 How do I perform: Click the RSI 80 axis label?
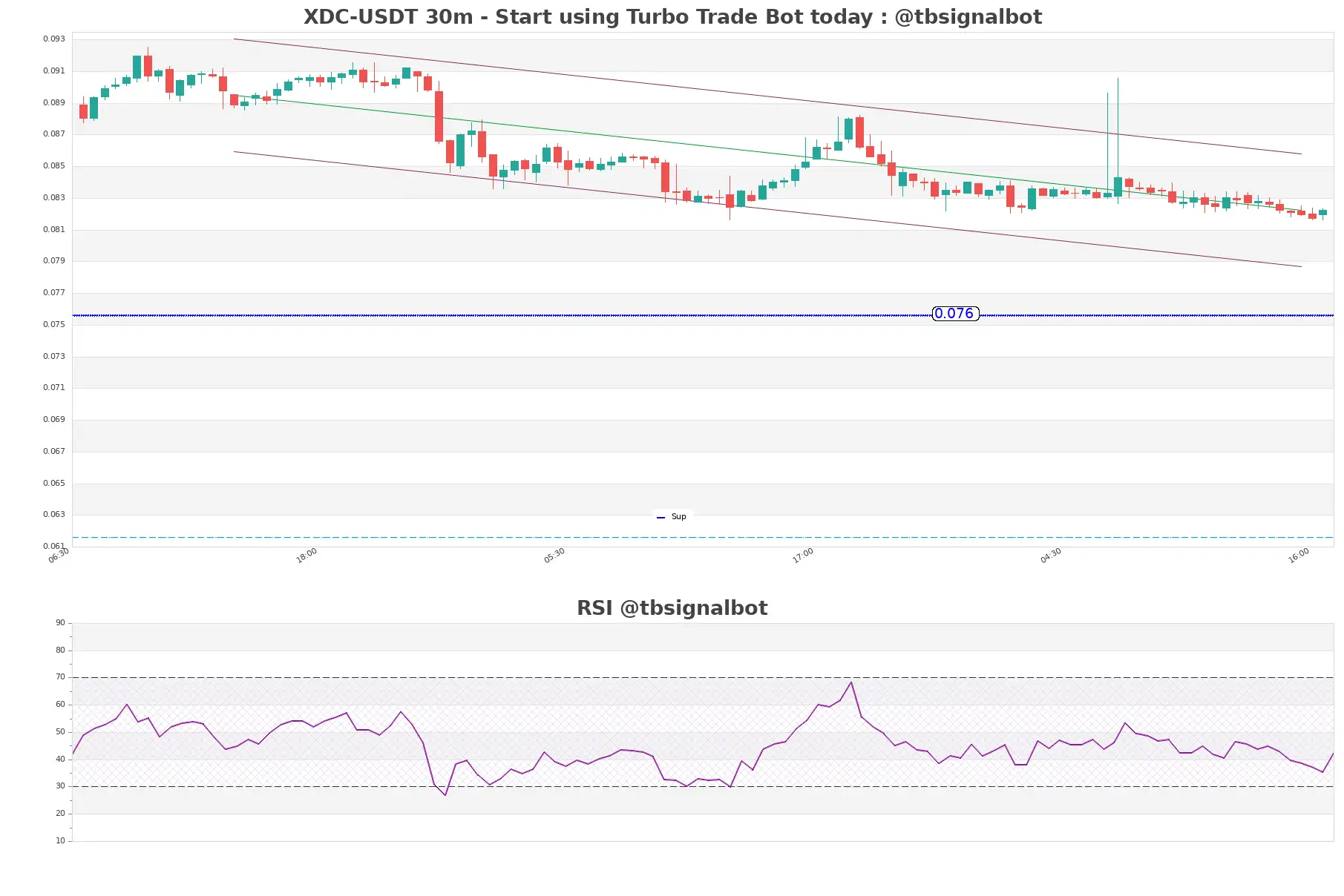pyautogui.click(x=60, y=650)
